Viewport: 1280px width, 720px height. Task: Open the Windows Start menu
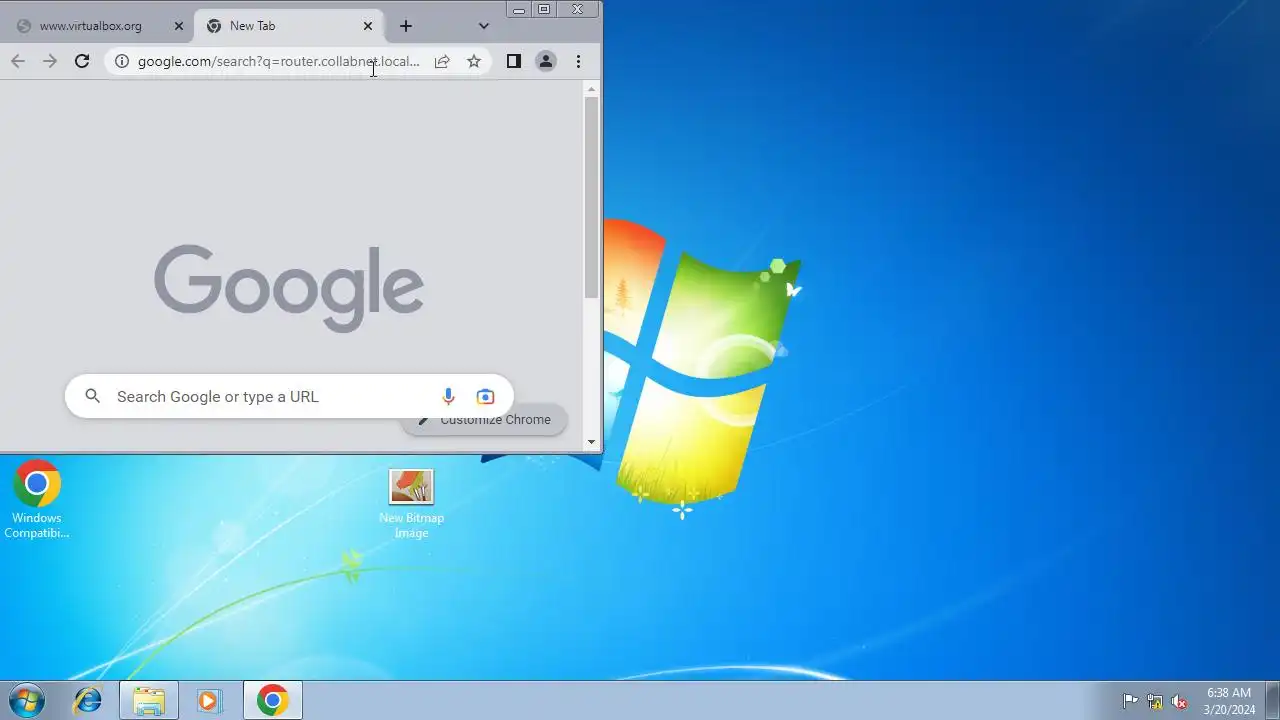pyautogui.click(x=27, y=700)
